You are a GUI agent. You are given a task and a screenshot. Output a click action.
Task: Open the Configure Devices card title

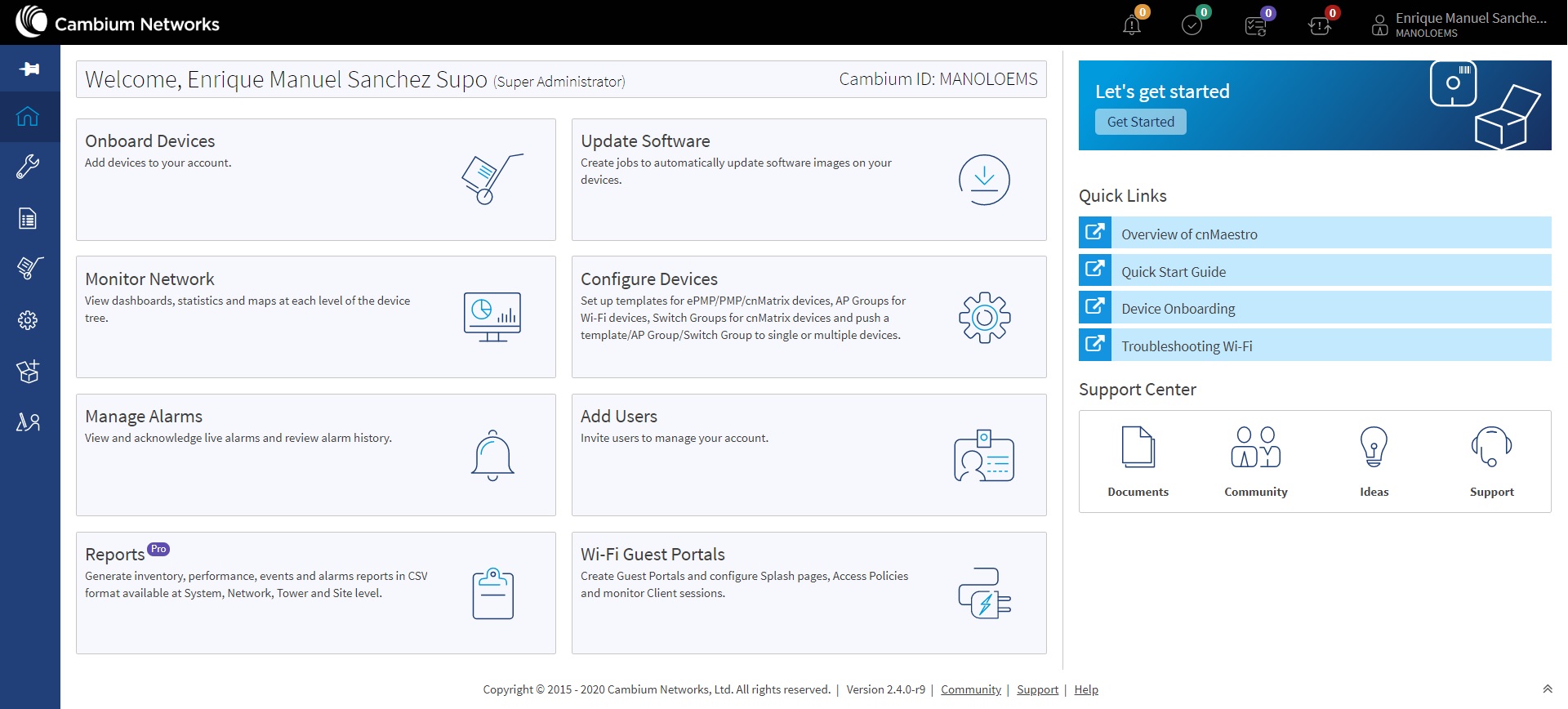coord(649,279)
